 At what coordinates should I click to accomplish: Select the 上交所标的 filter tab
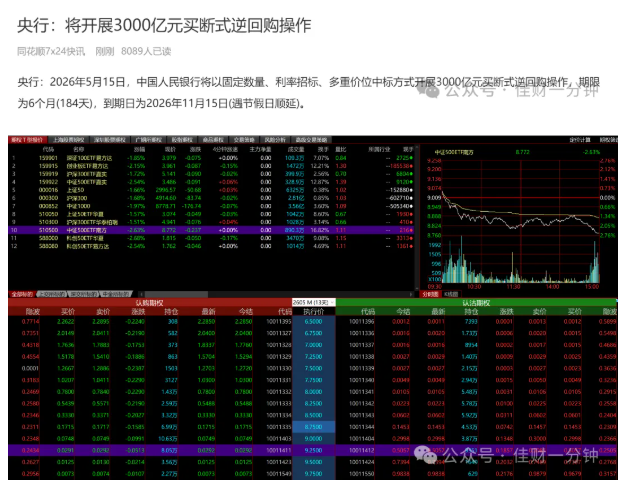click(x=52, y=294)
